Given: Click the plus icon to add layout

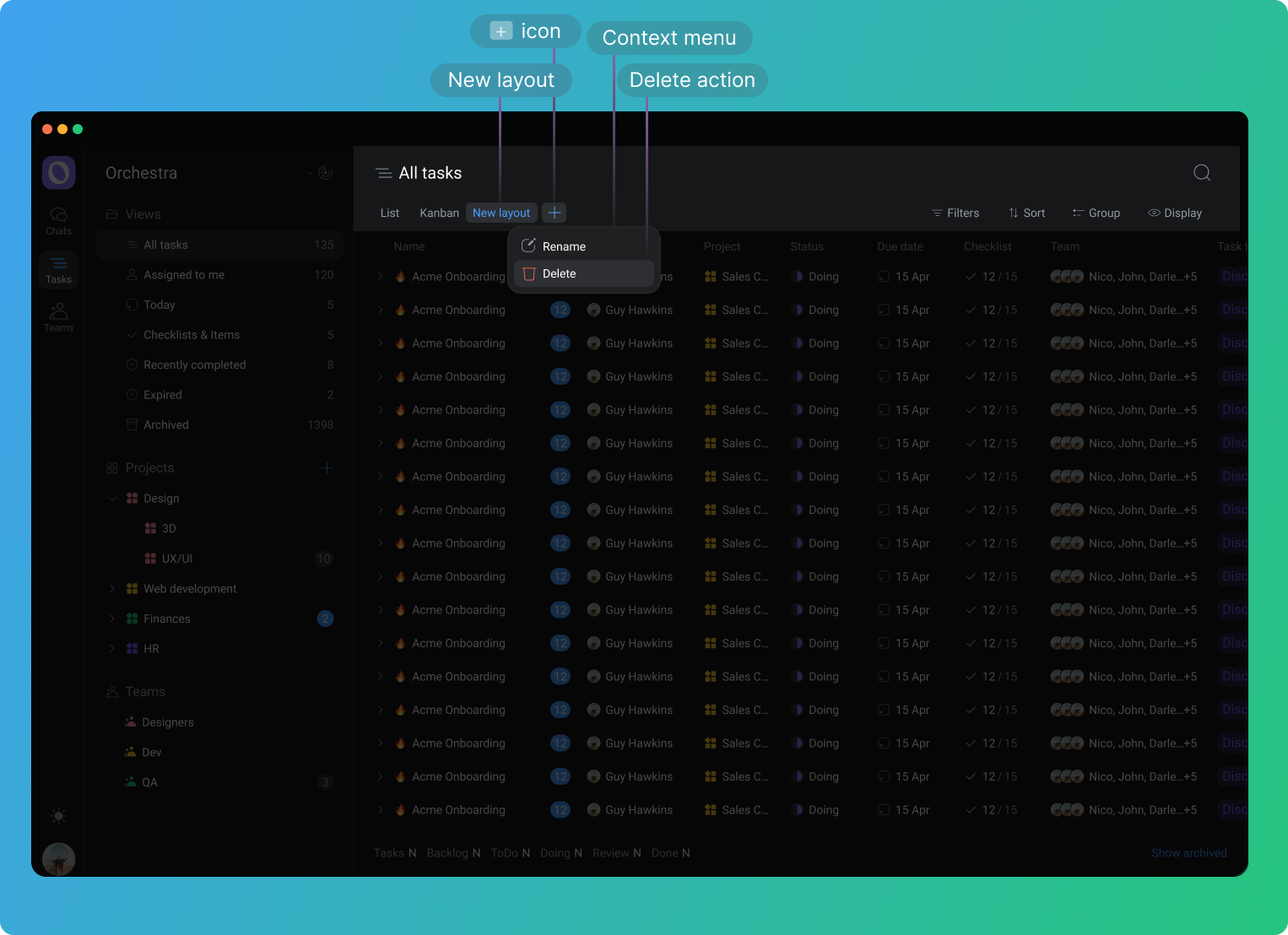Looking at the screenshot, I should click(554, 213).
